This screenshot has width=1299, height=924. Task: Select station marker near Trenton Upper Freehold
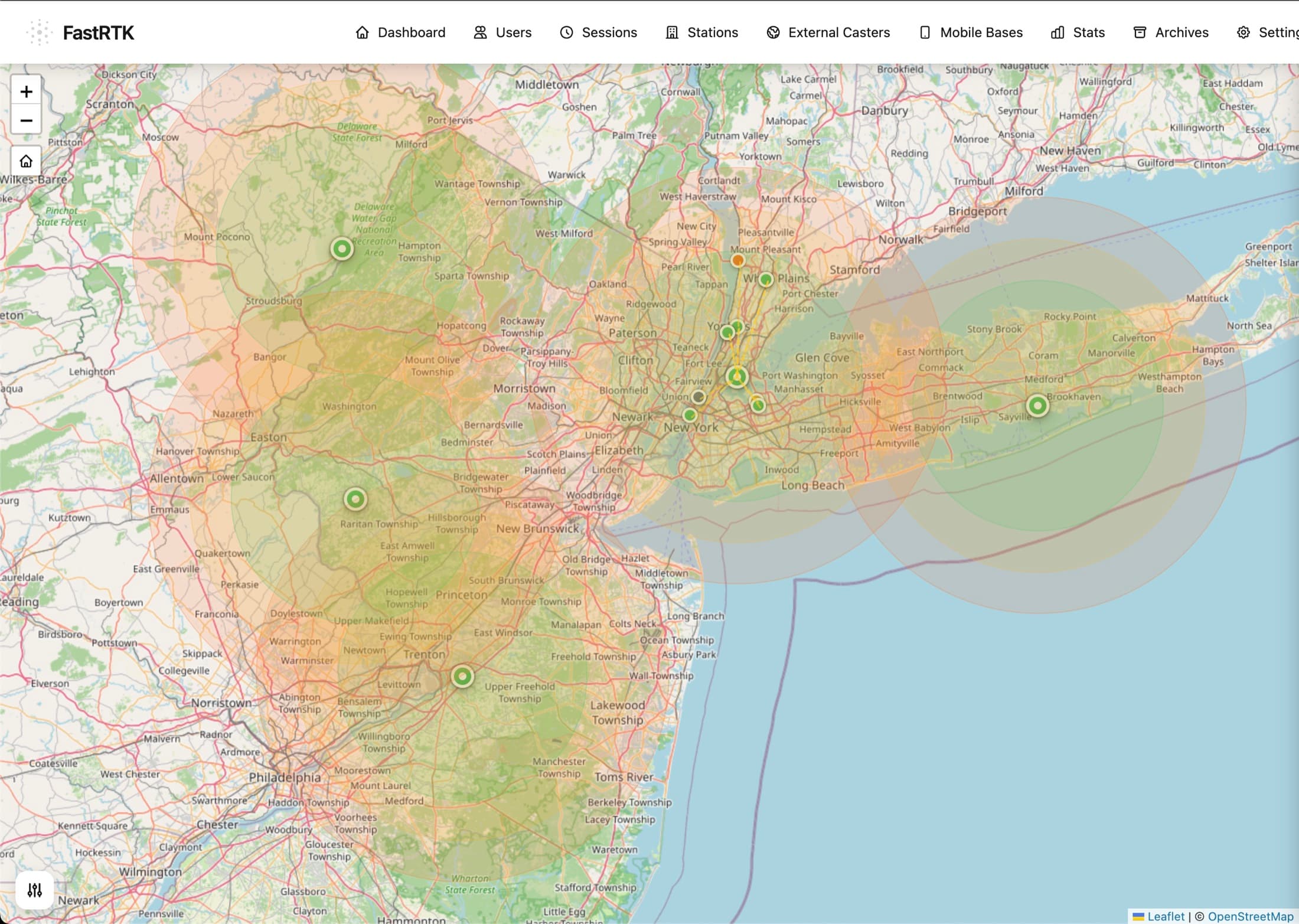click(x=462, y=676)
